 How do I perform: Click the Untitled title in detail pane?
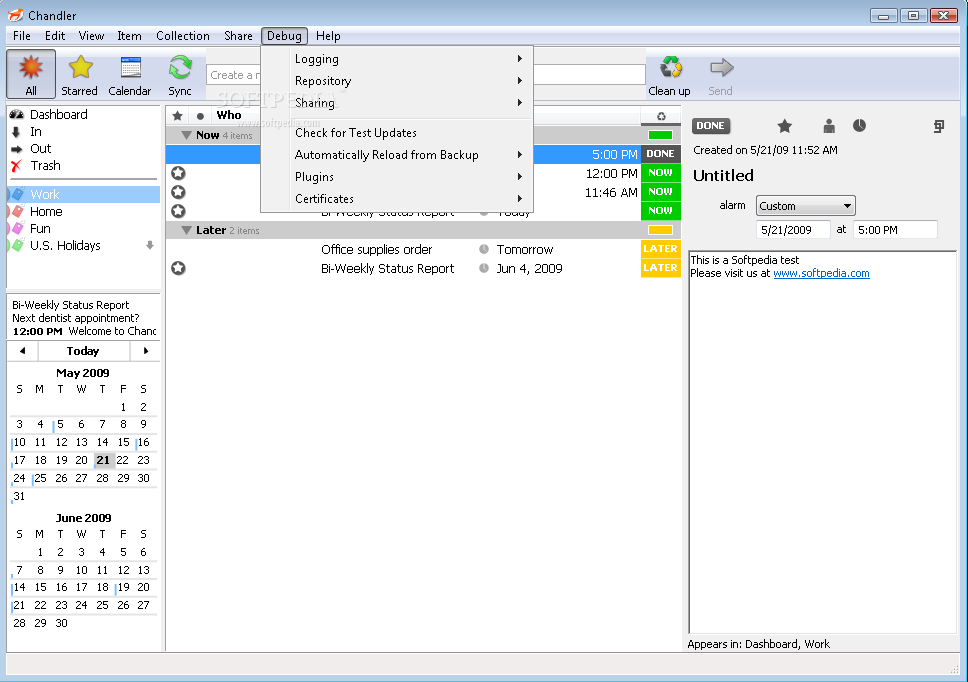click(x=723, y=176)
